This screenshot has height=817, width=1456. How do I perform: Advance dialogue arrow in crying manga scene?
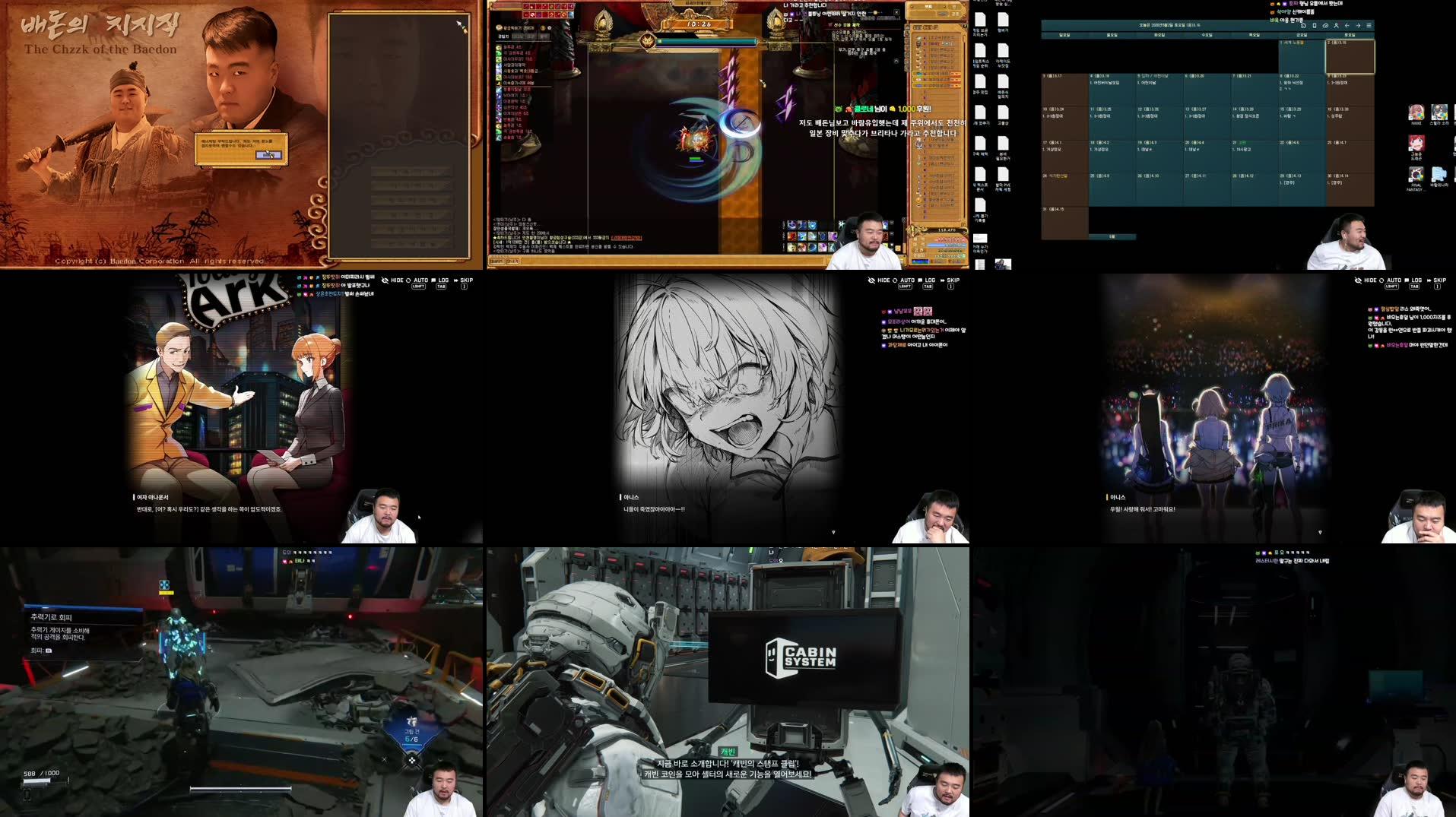click(x=833, y=532)
